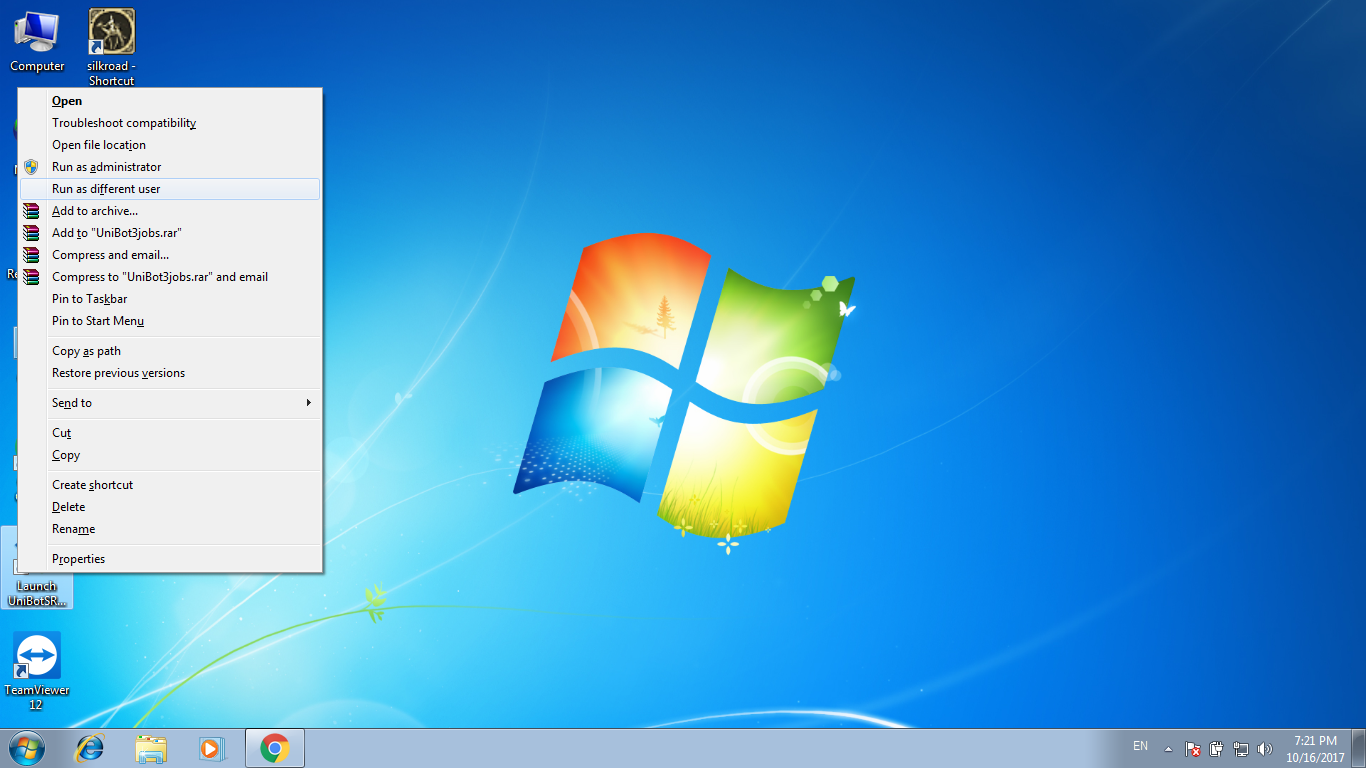The height and width of the screenshot is (768, 1366).
Task: Select the Launch UniBotSR desktop shortcut
Action: point(37,592)
